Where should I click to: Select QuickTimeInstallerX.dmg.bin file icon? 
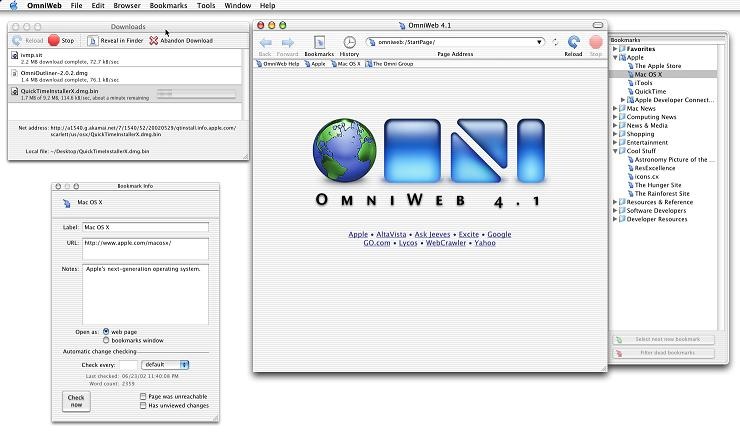[x=14, y=92]
